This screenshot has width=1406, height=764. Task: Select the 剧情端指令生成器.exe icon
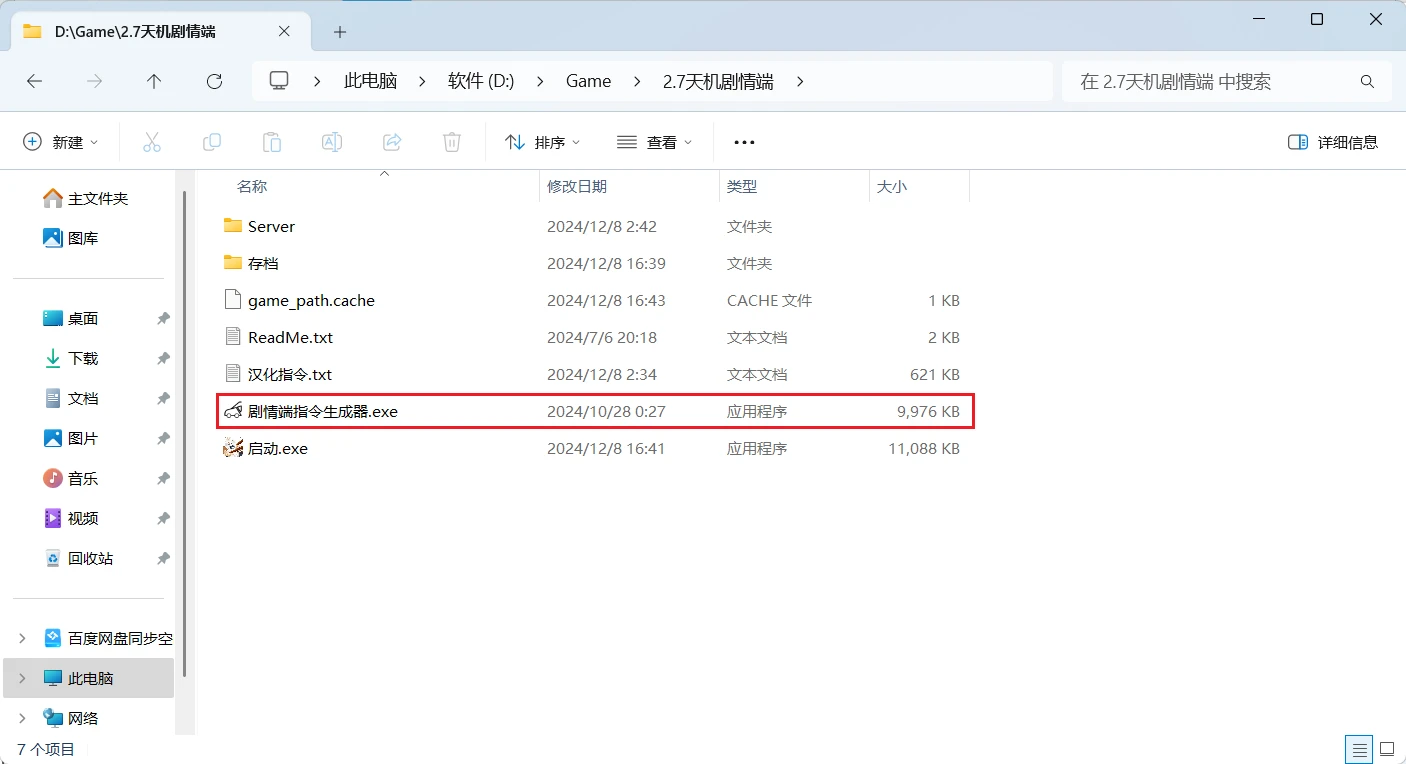pyautogui.click(x=233, y=411)
